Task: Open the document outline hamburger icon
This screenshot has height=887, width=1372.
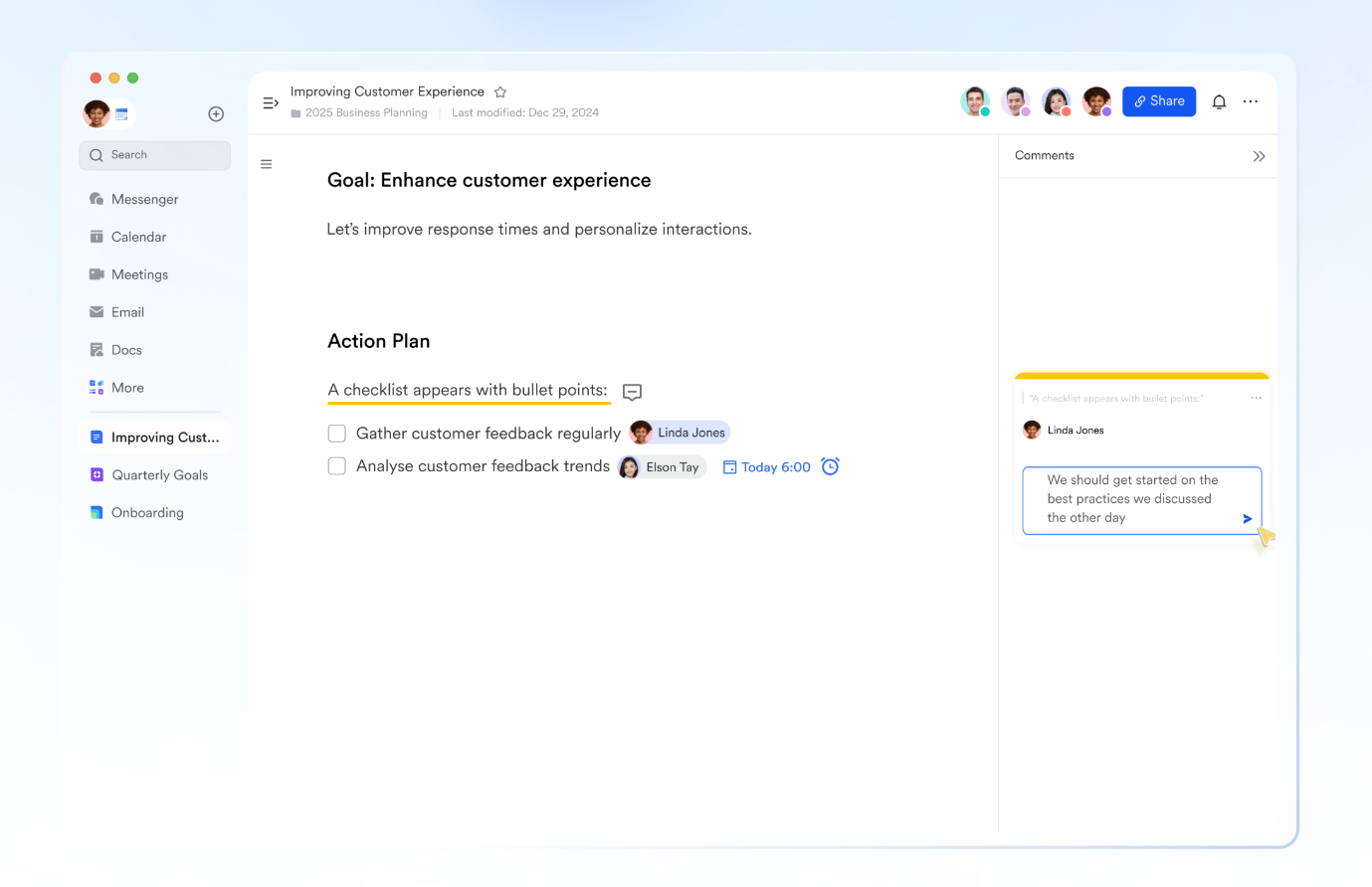Action: click(267, 164)
